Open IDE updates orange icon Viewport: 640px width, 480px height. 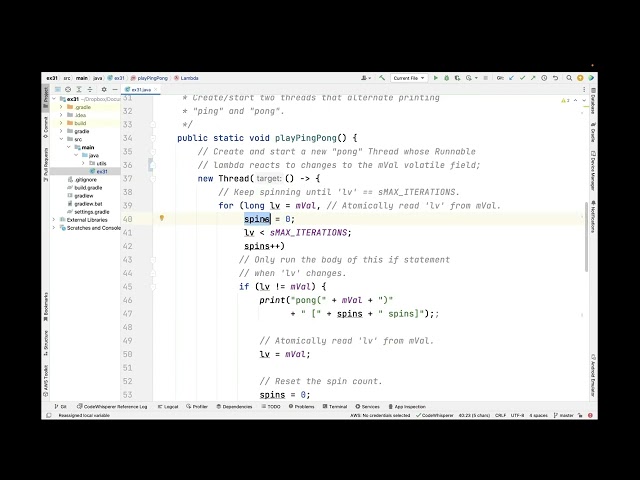[x=580, y=78]
